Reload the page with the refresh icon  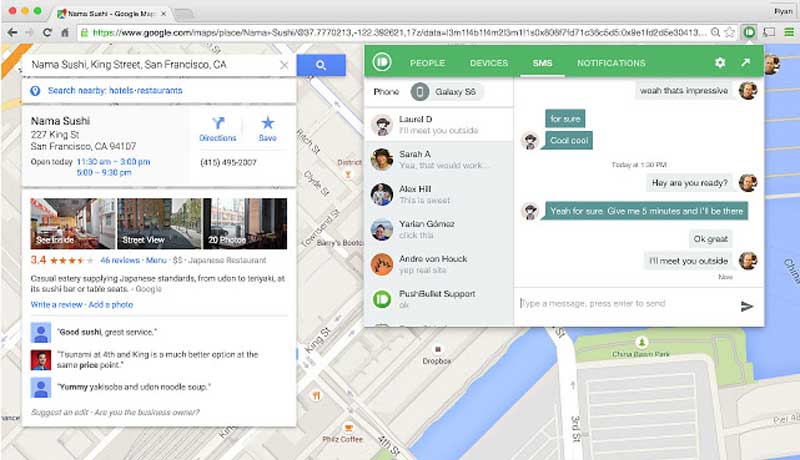tap(47, 33)
